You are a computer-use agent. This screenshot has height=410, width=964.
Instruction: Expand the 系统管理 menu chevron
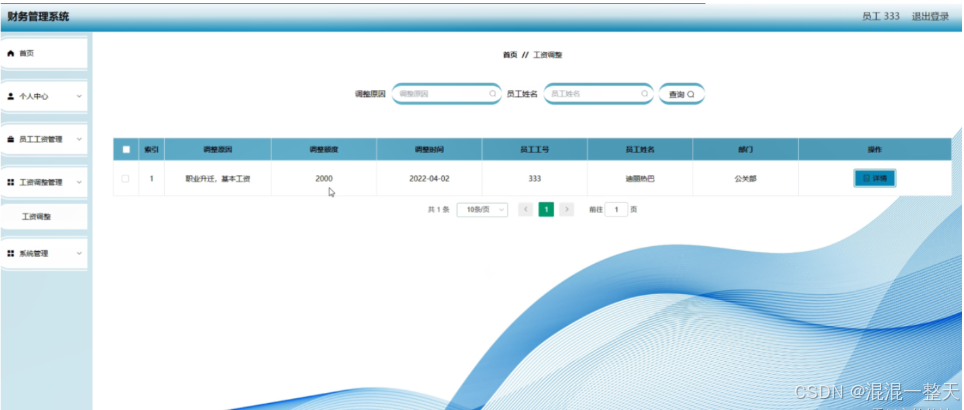79,253
